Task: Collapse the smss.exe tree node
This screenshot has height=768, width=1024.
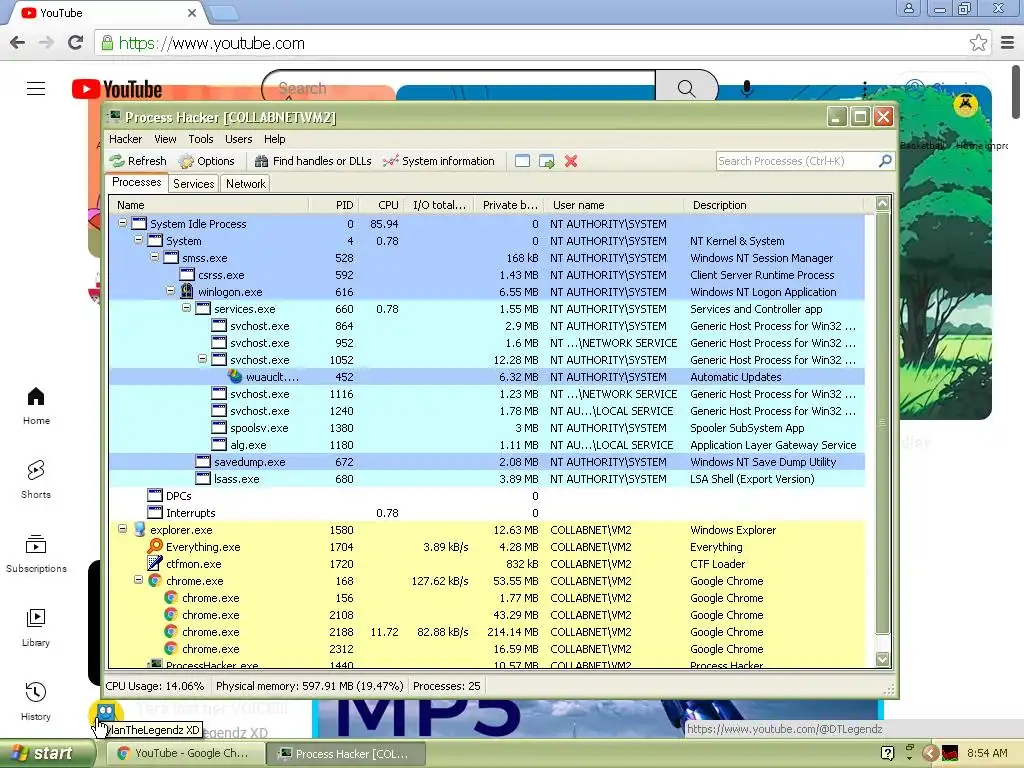Action: 155,257
